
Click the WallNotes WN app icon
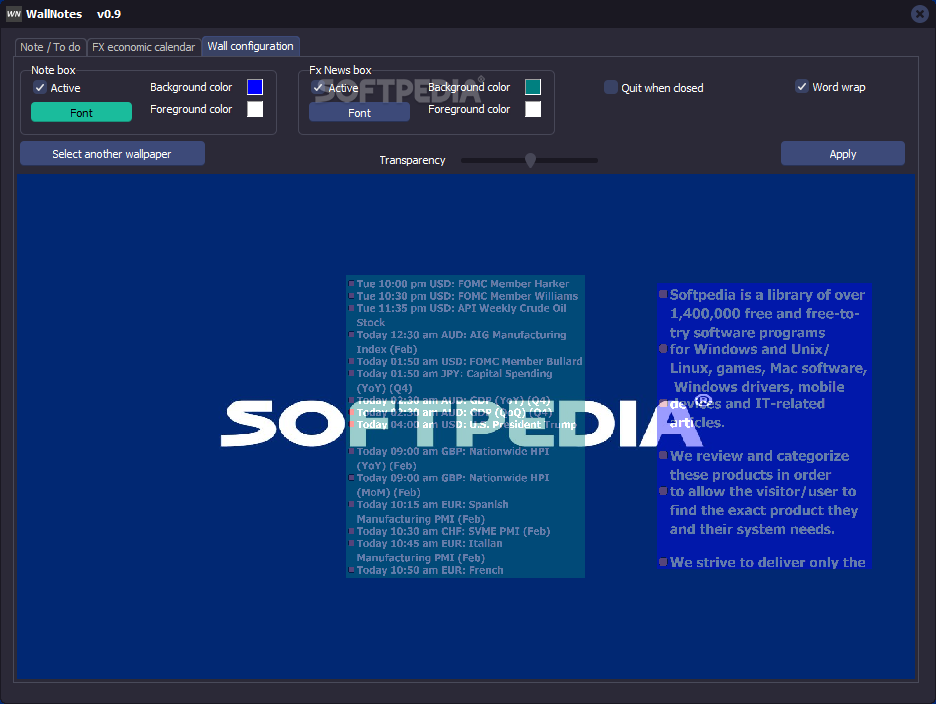click(x=14, y=14)
